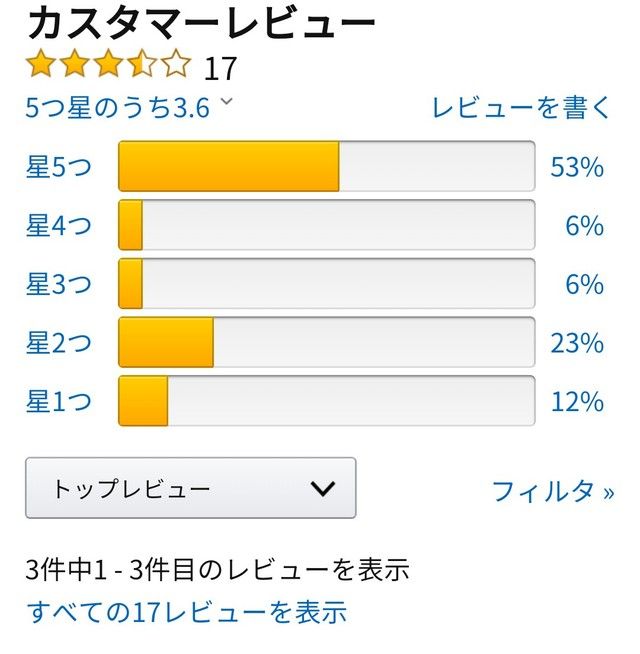Click the third gold star
Image resolution: width=640 pixels, height=654 pixels.
pyautogui.click(x=108, y=63)
